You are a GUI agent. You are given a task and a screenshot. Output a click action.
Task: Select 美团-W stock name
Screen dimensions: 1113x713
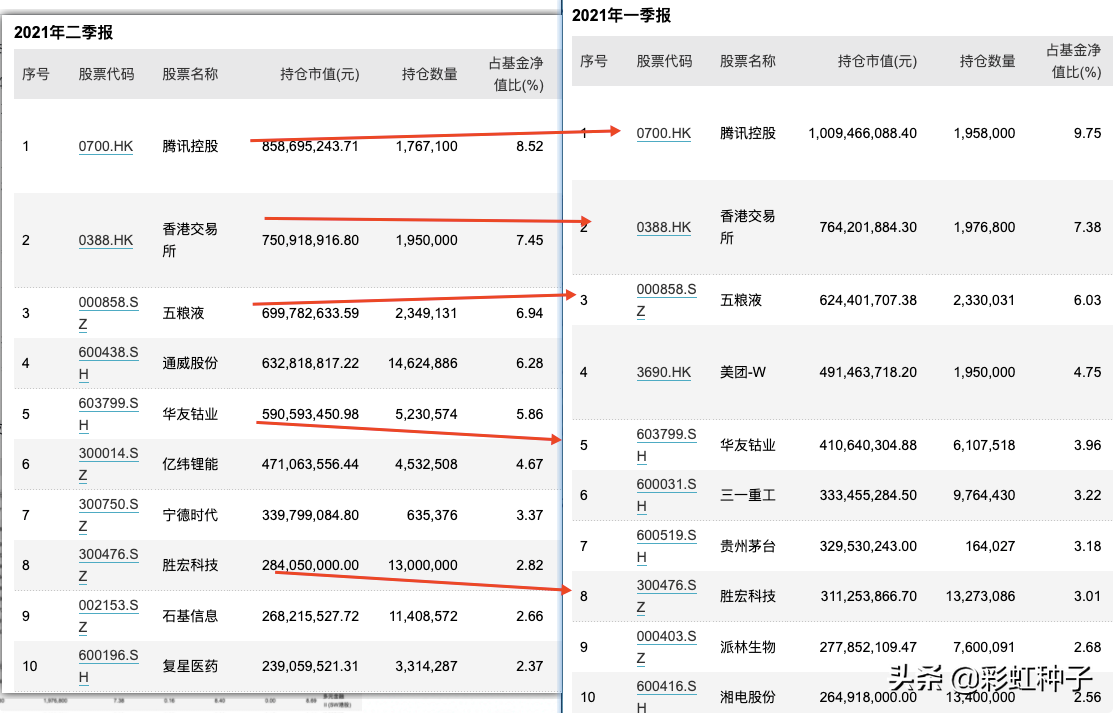742,372
